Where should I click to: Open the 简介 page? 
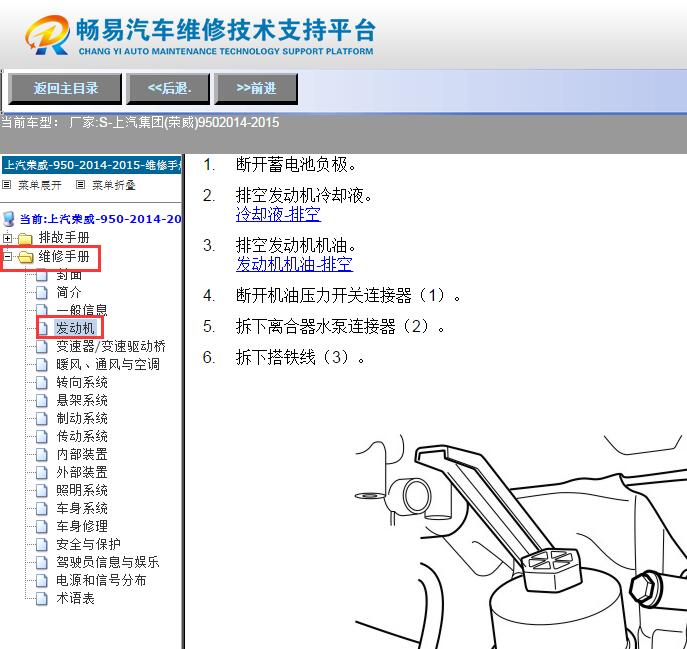click(69, 292)
